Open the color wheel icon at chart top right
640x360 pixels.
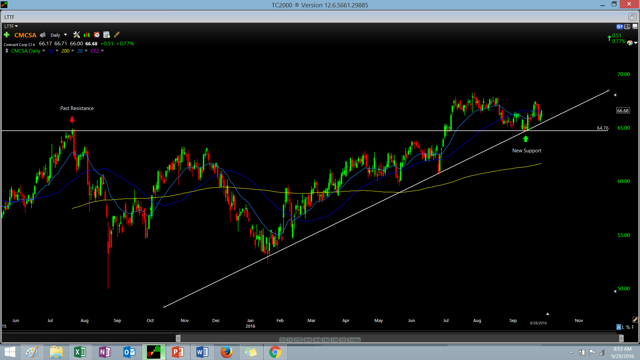pos(630,42)
